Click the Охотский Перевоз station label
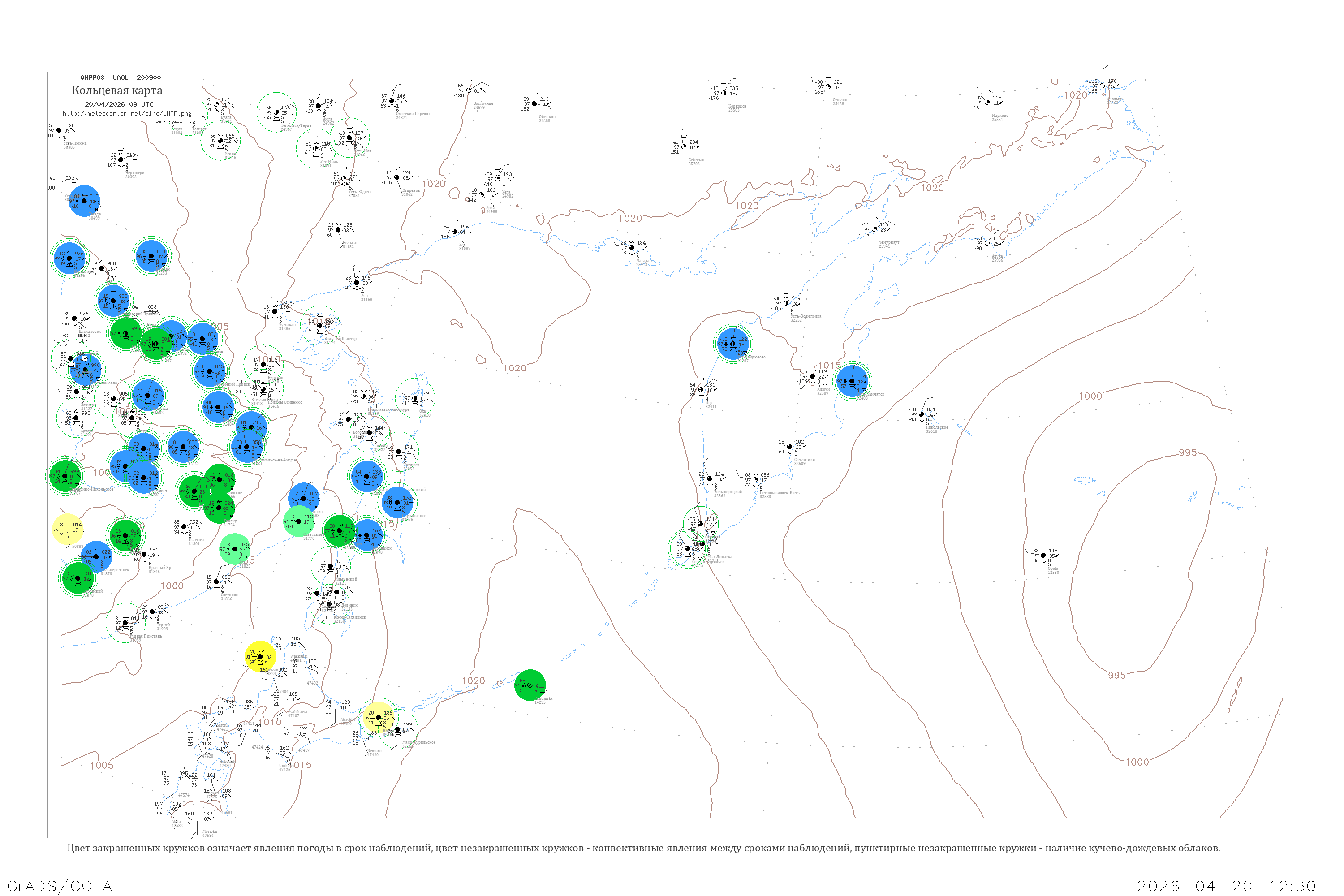 click(x=413, y=114)
